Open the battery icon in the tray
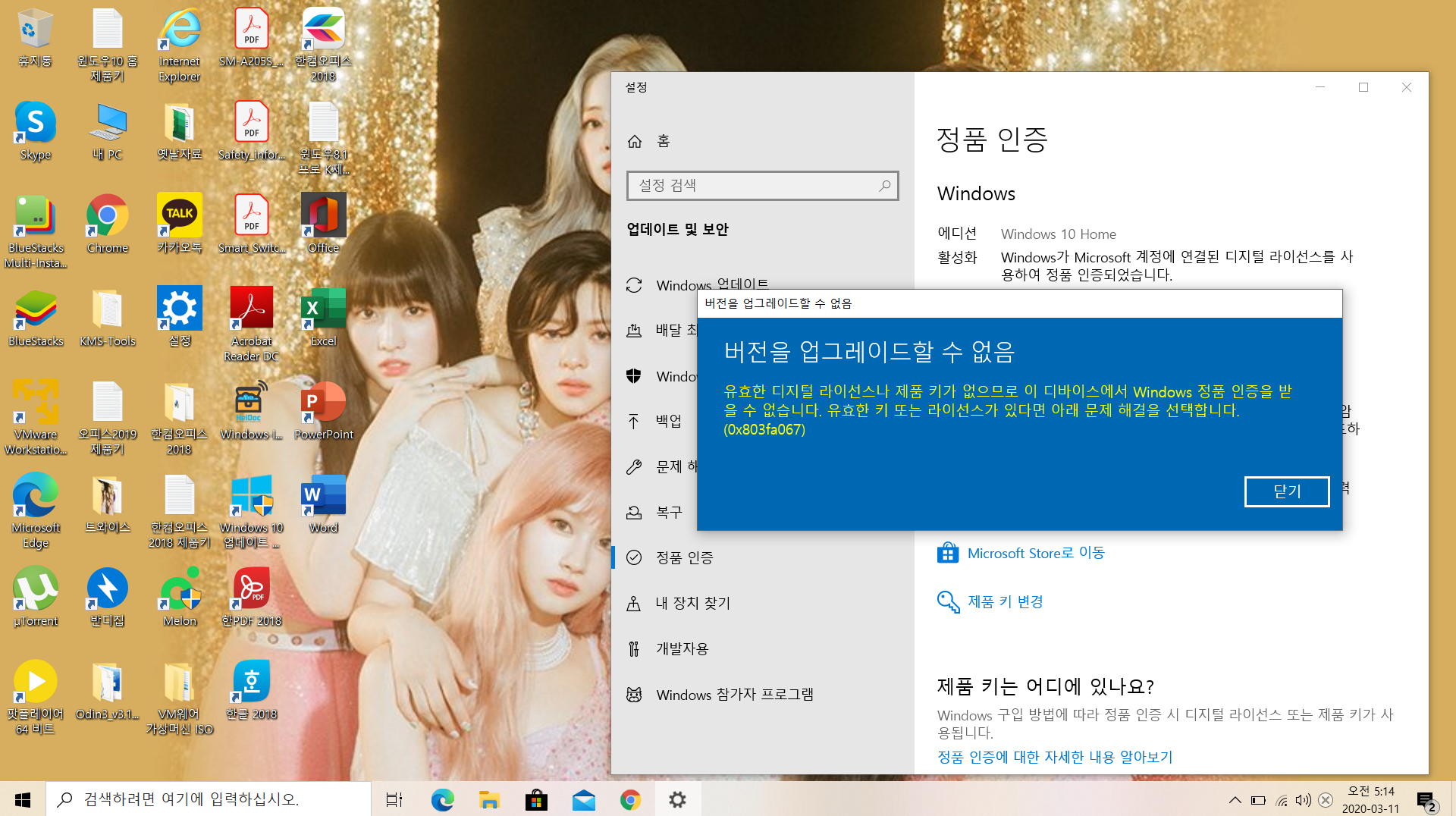The height and width of the screenshot is (816, 1456). 1259,799
